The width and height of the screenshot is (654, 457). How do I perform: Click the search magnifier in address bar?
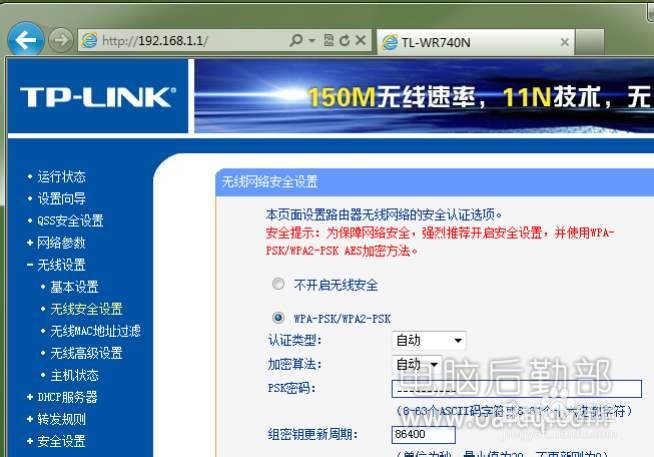pyautogui.click(x=296, y=40)
